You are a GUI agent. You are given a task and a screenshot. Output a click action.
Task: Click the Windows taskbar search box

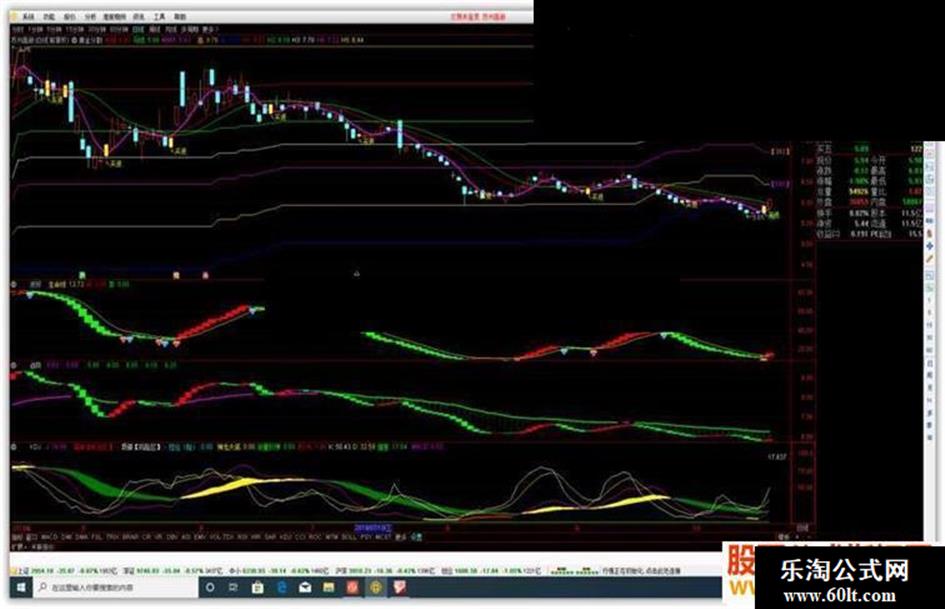[x=116, y=587]
